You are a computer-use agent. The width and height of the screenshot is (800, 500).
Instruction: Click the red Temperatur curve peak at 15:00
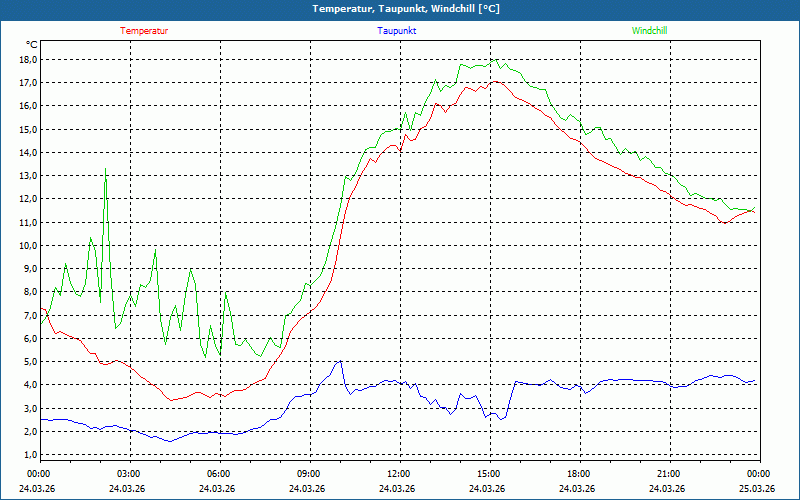point(492,82)
